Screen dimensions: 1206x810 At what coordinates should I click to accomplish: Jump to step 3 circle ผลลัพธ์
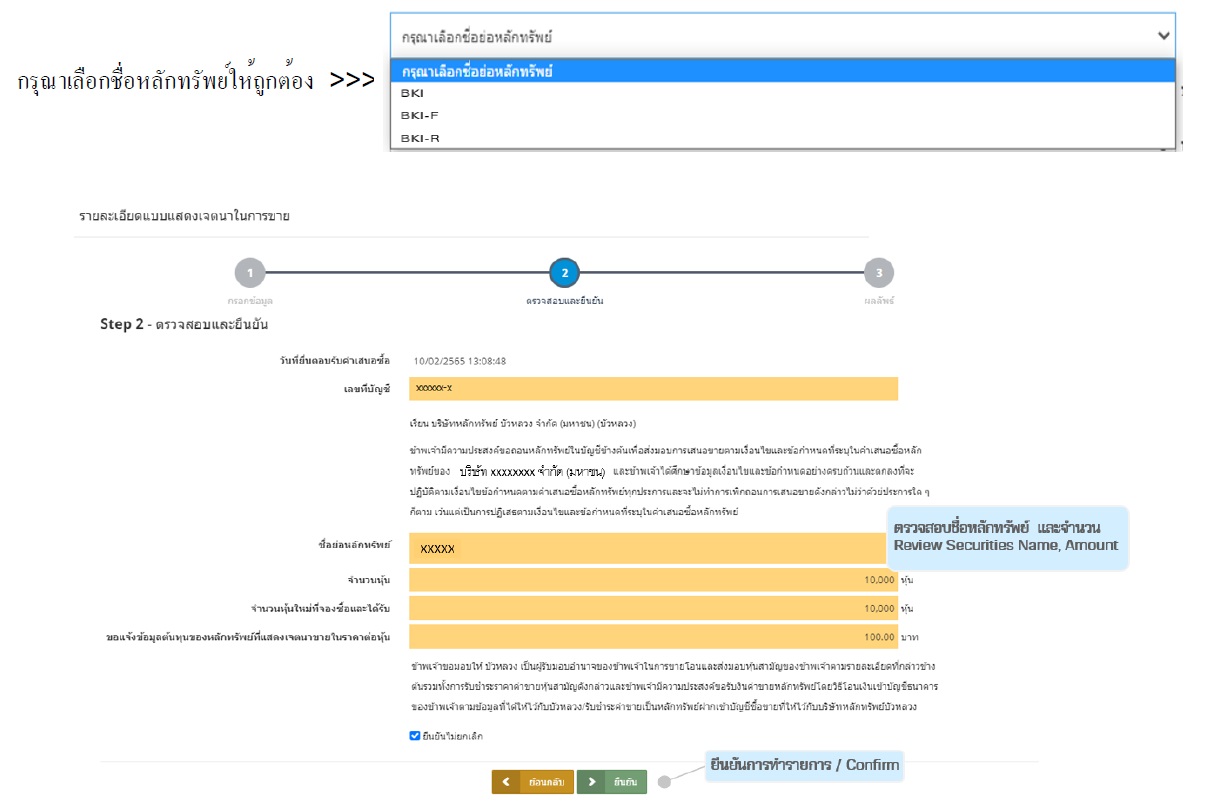pos(878,272)
